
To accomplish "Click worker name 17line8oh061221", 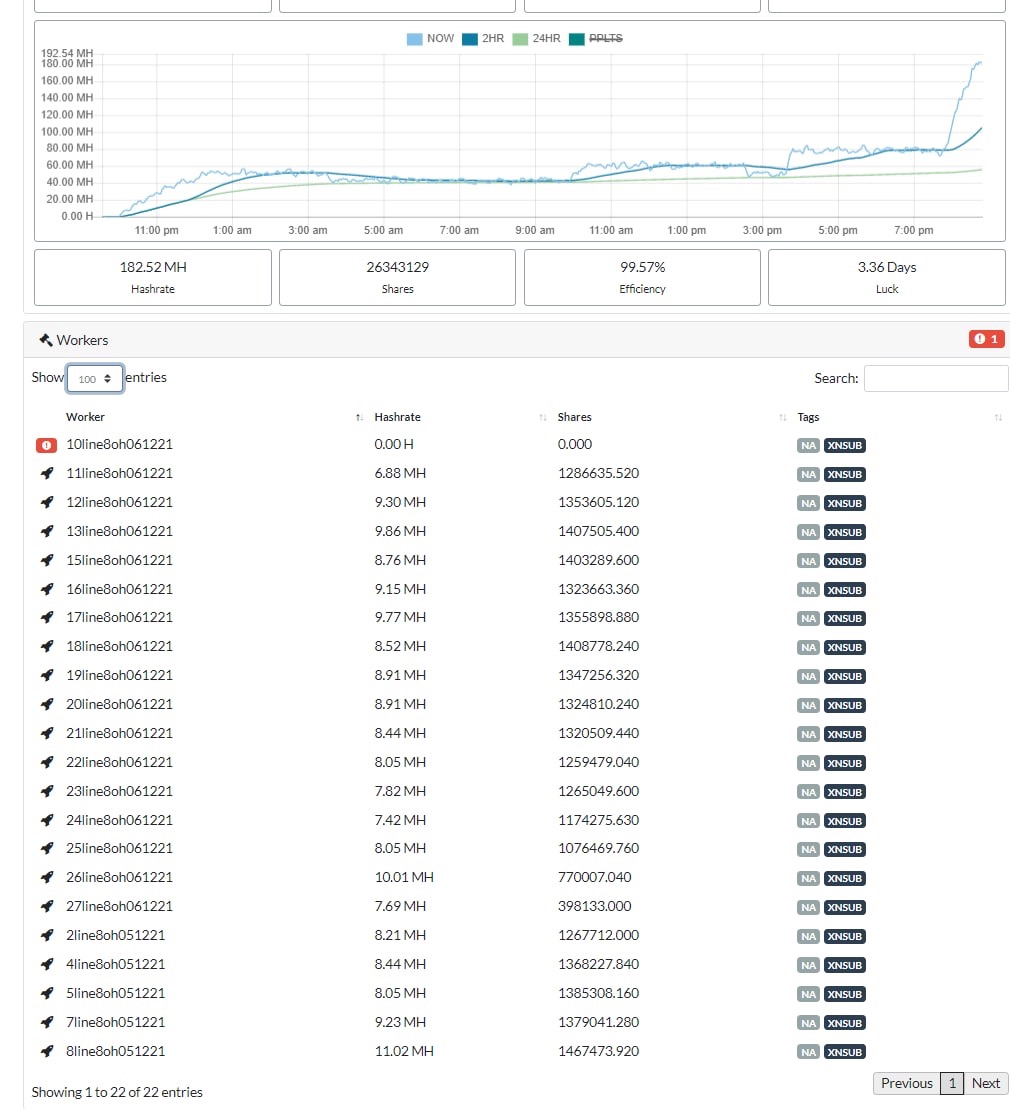I will [120, 618].
